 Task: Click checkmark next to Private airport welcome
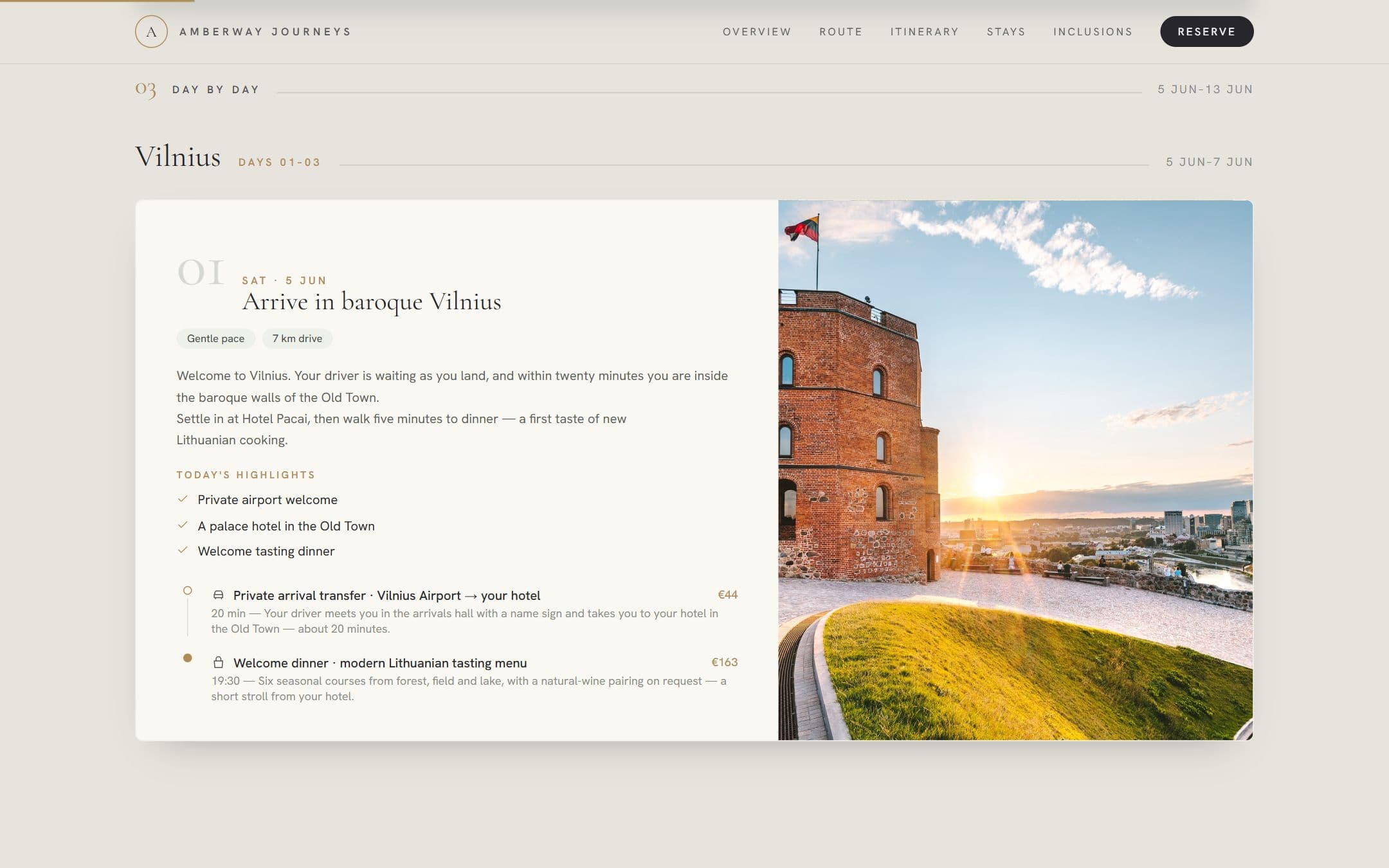coord(183,499)
